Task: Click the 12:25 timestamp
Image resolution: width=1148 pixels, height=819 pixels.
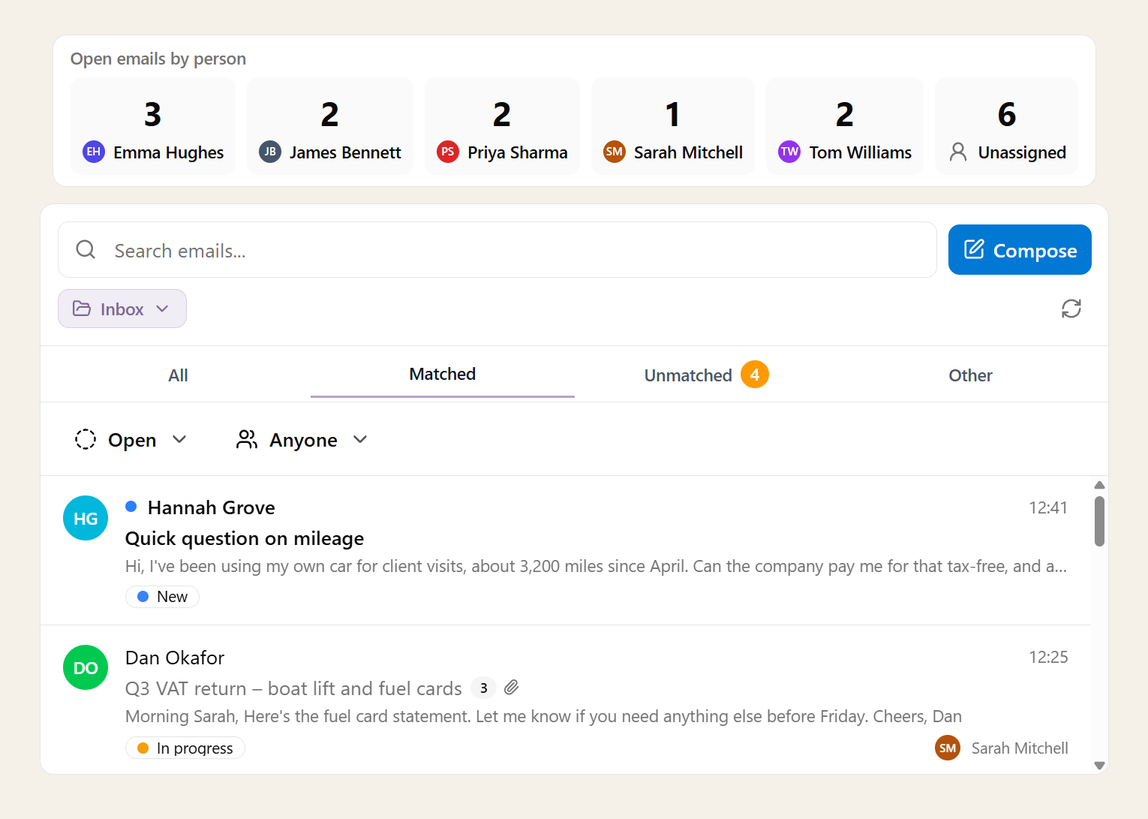Action: pos(1048,657)
